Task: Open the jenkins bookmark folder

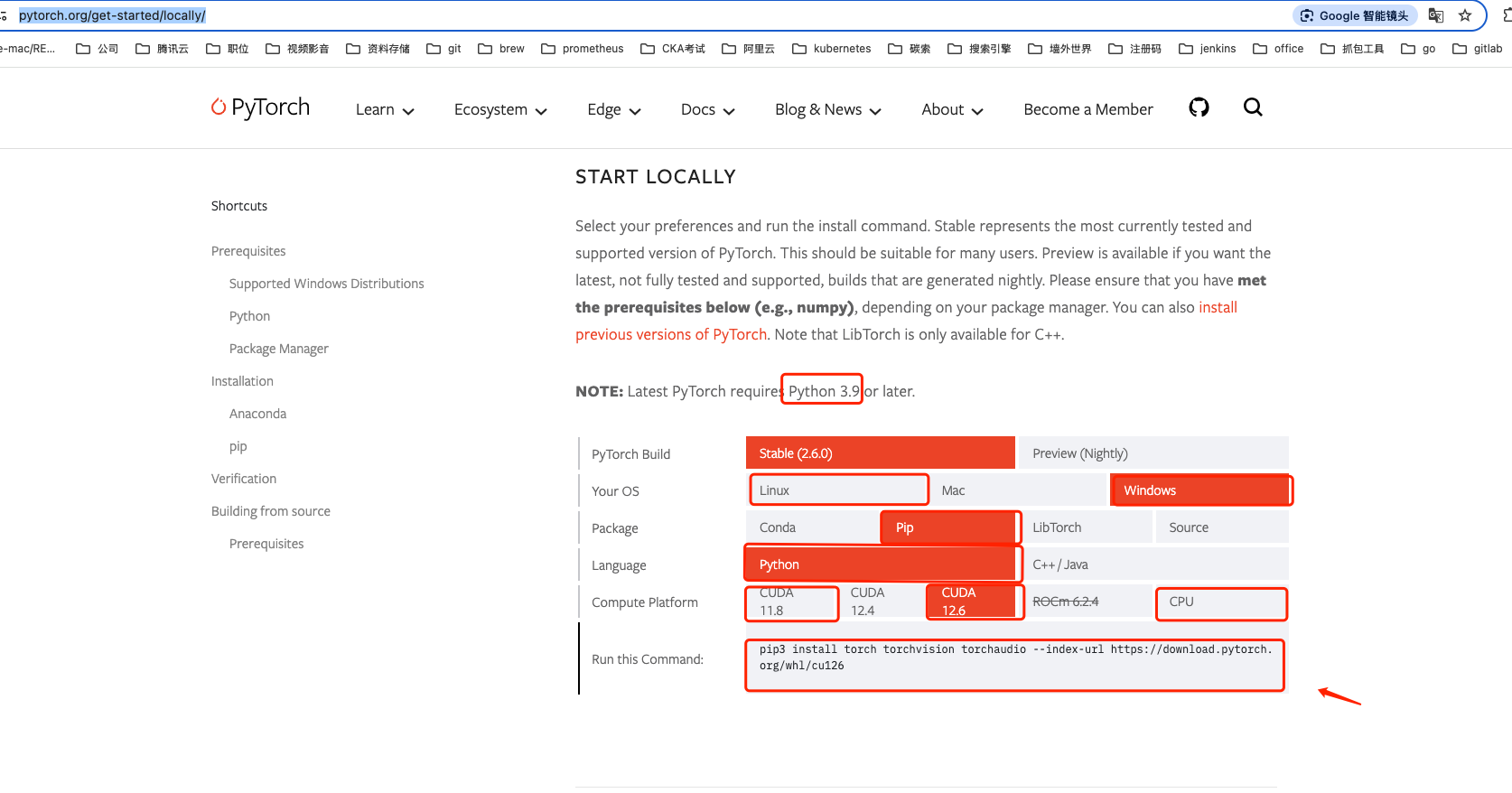Action: pyautogui.click(x=1208, y=49)
